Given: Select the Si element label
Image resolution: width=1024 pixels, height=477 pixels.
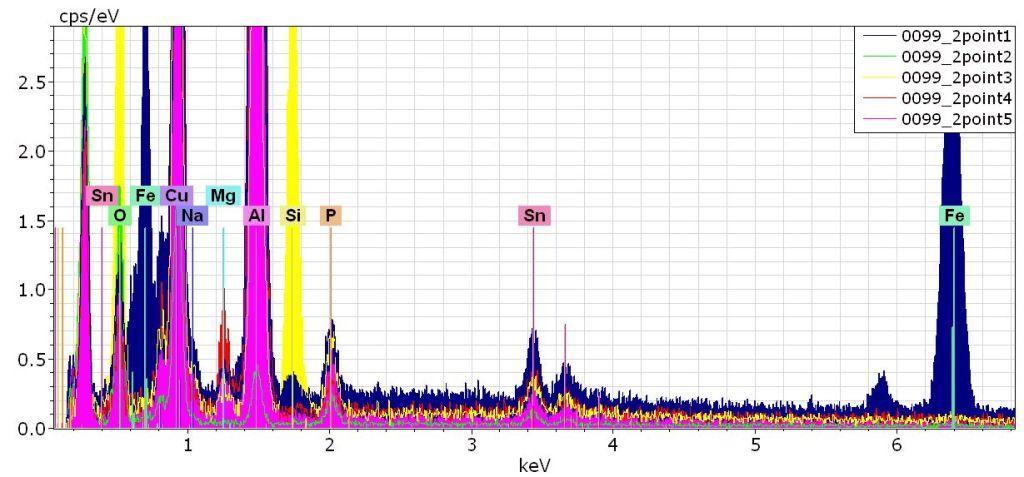Looking at the screenshot, I should (293, 215).
